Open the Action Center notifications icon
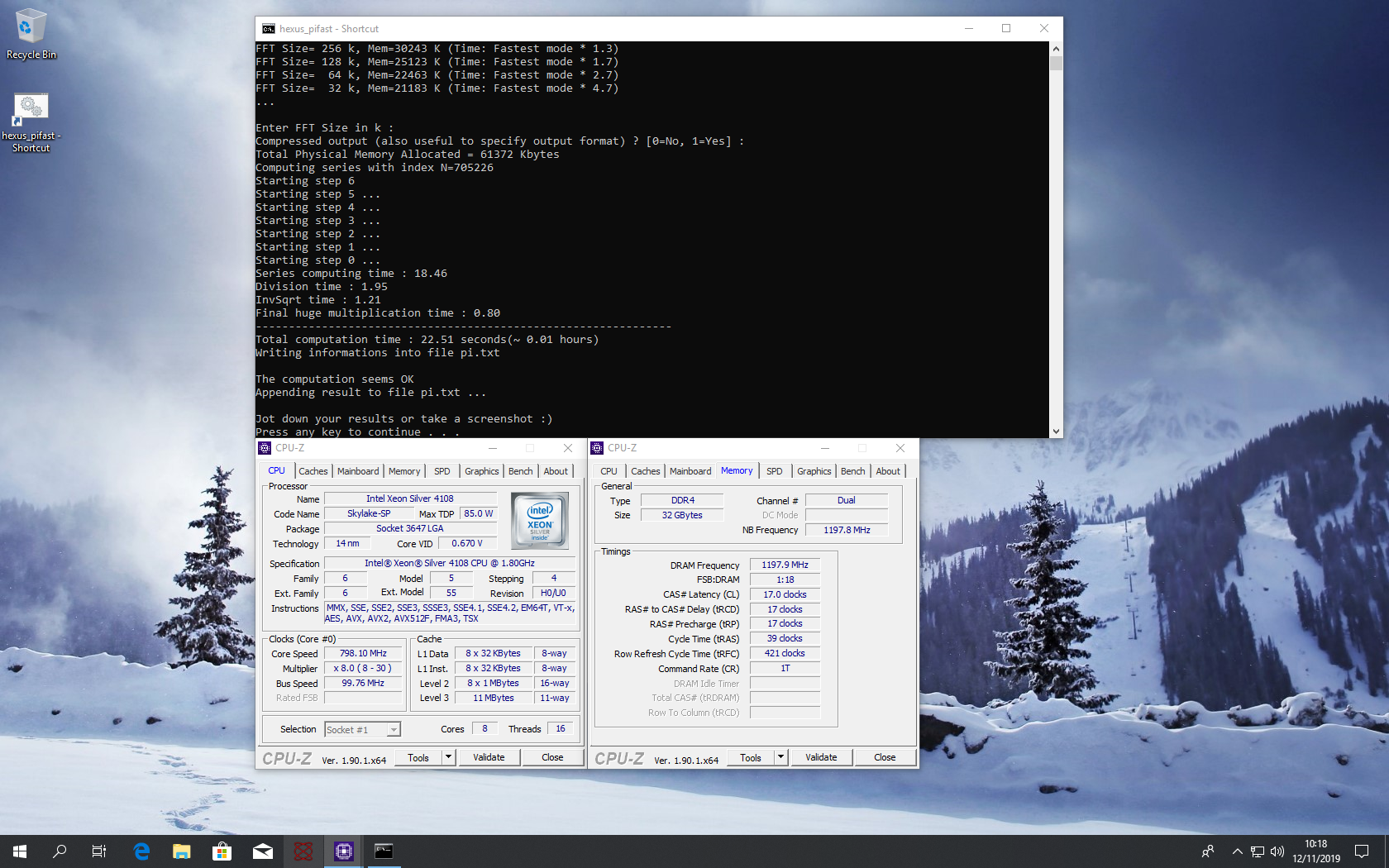The image size is (1389, 868). coord(1362,851)
